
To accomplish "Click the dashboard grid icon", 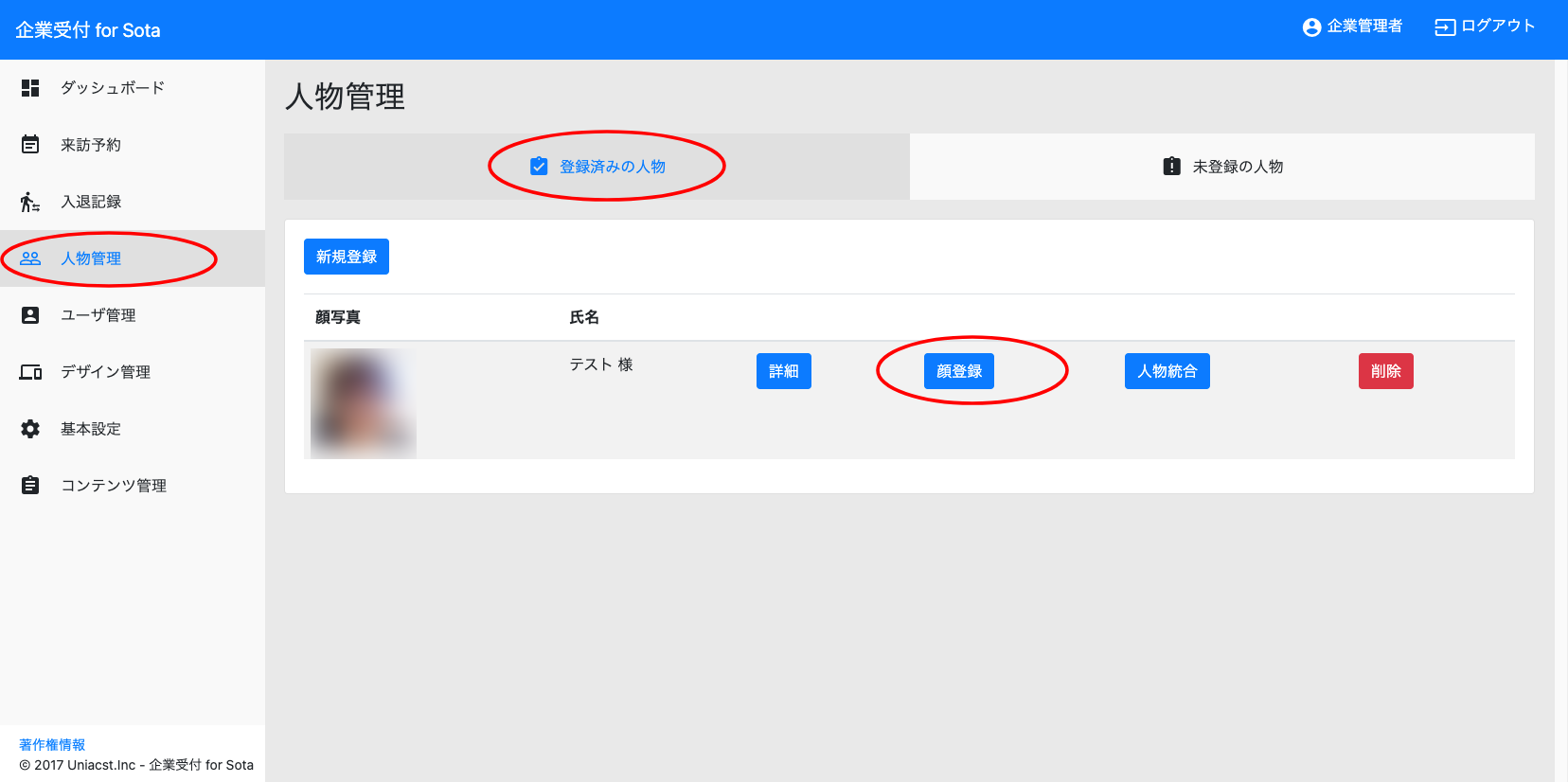I will (x=30, y=88).
